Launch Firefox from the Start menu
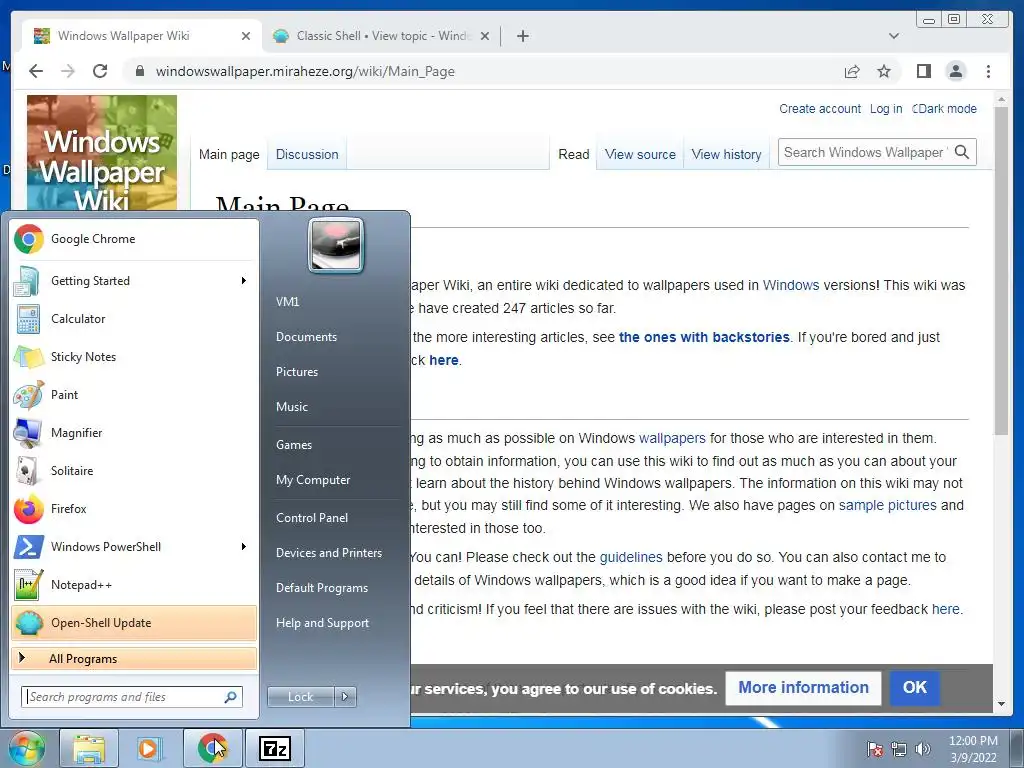This screenshot has width=1024, height=768. click(134, 508)
